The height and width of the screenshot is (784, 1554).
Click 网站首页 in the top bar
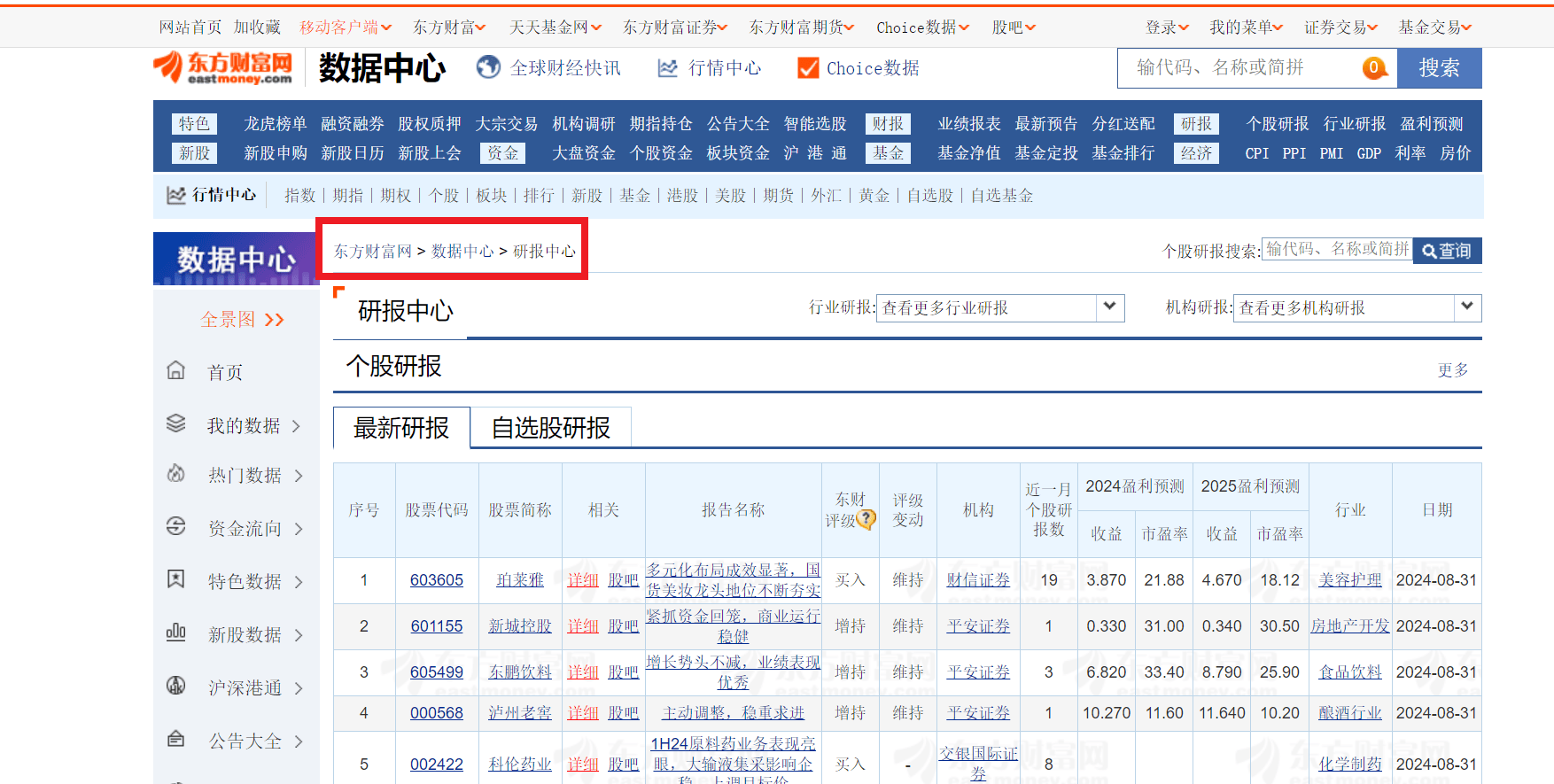point(190,27)
